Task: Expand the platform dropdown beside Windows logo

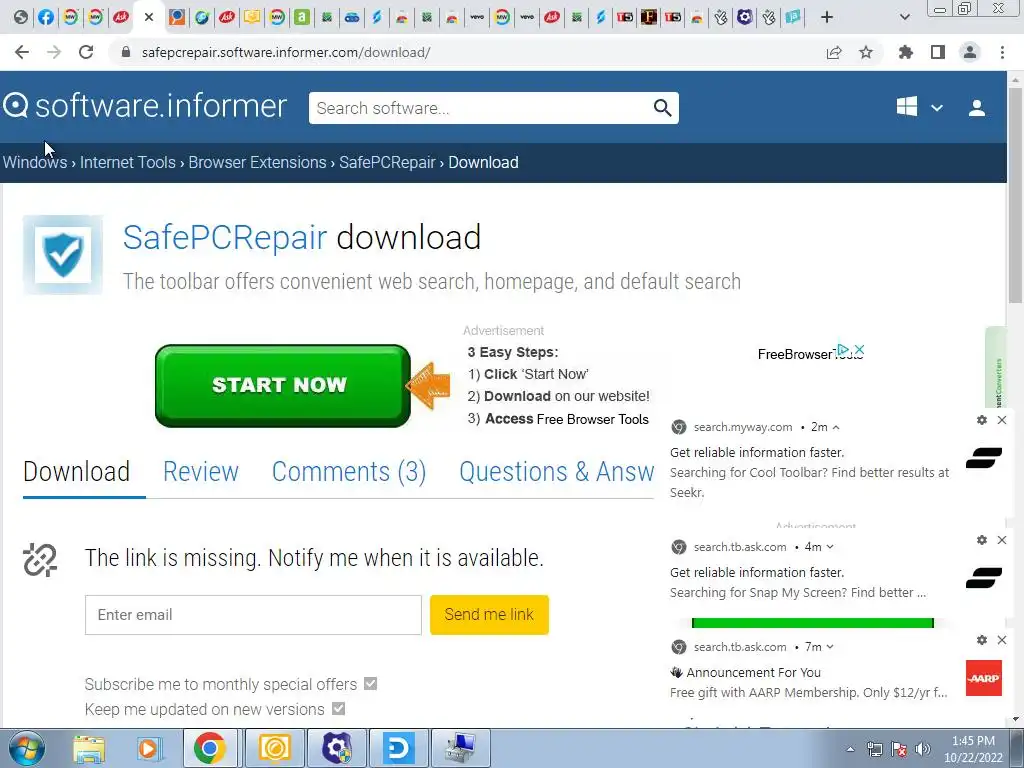Action: [936, 108]
